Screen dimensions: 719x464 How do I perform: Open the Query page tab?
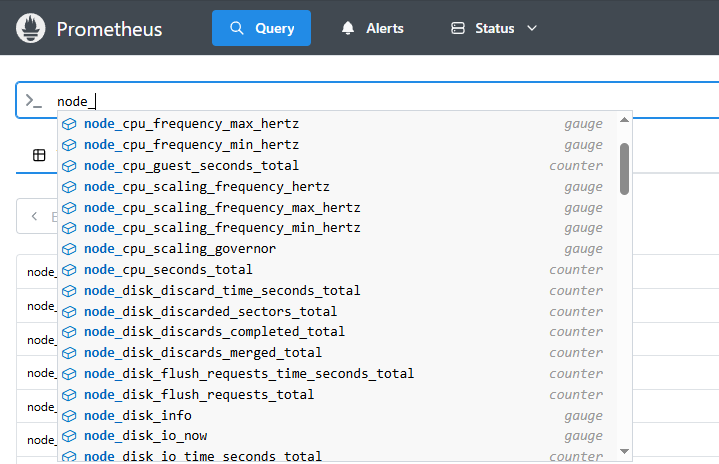click(x=261, y=28)
